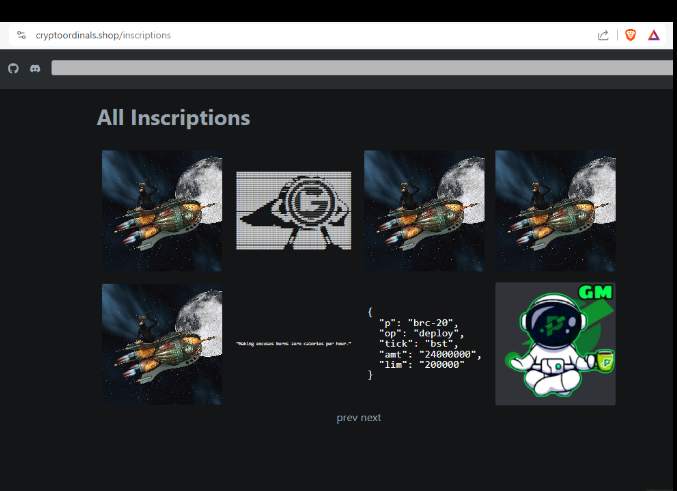Viewport: 677px width, 491px height.
Task: Click the page's vertical scrollbar track
Action: [x=673, y=300]
